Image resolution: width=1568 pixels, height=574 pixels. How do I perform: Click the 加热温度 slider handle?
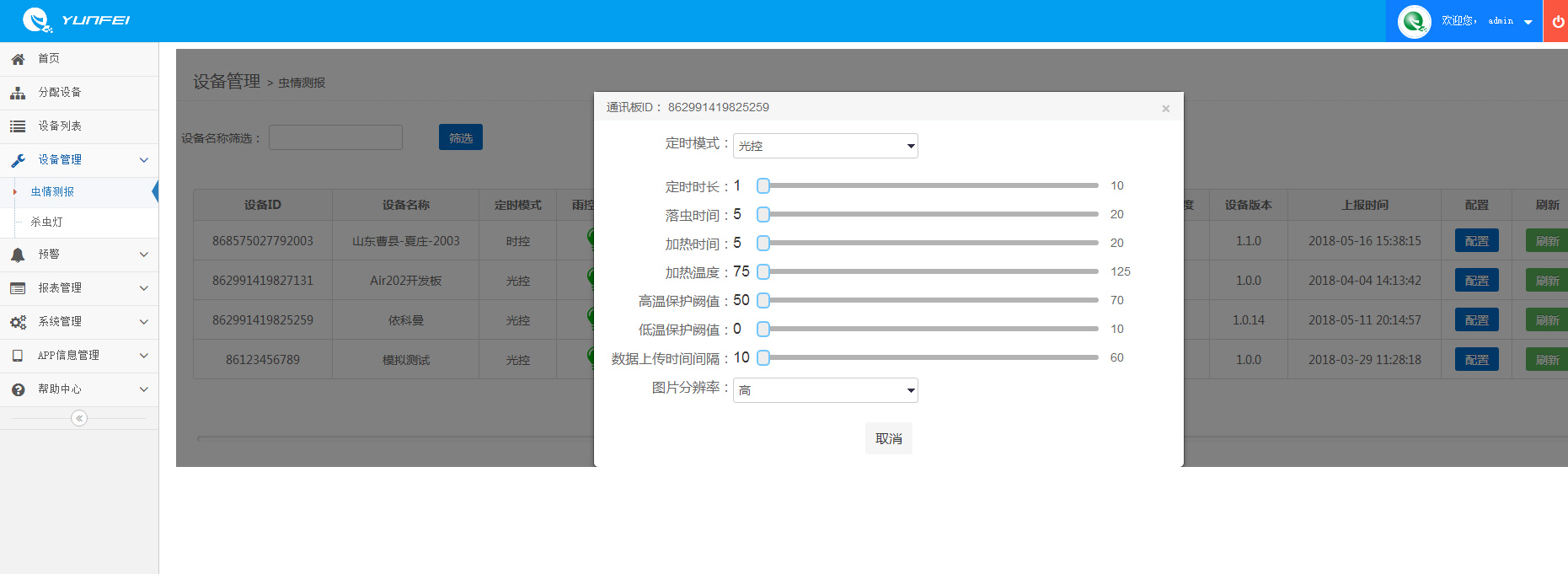tap(763, 271)
